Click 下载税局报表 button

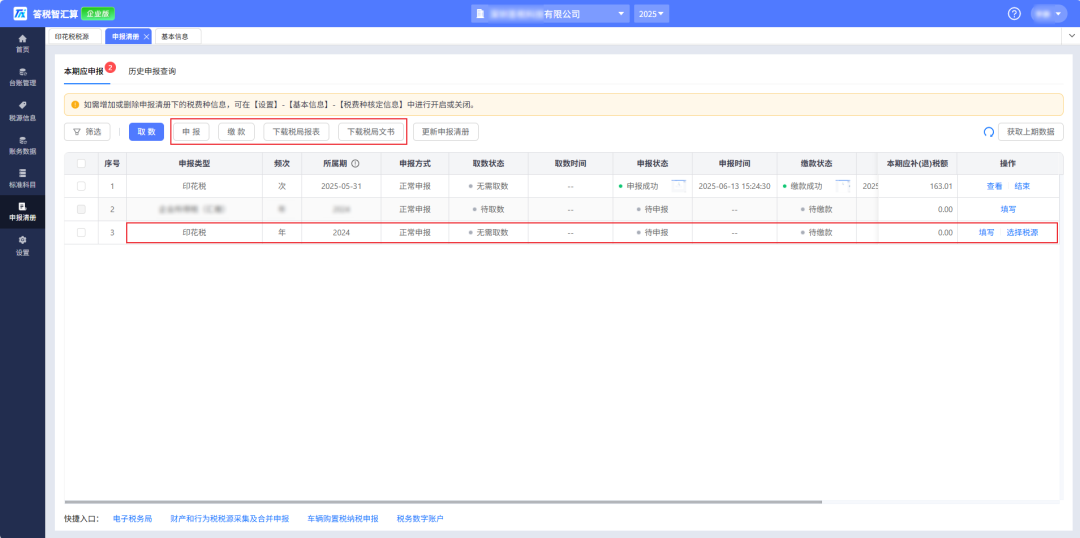(296, 132)
